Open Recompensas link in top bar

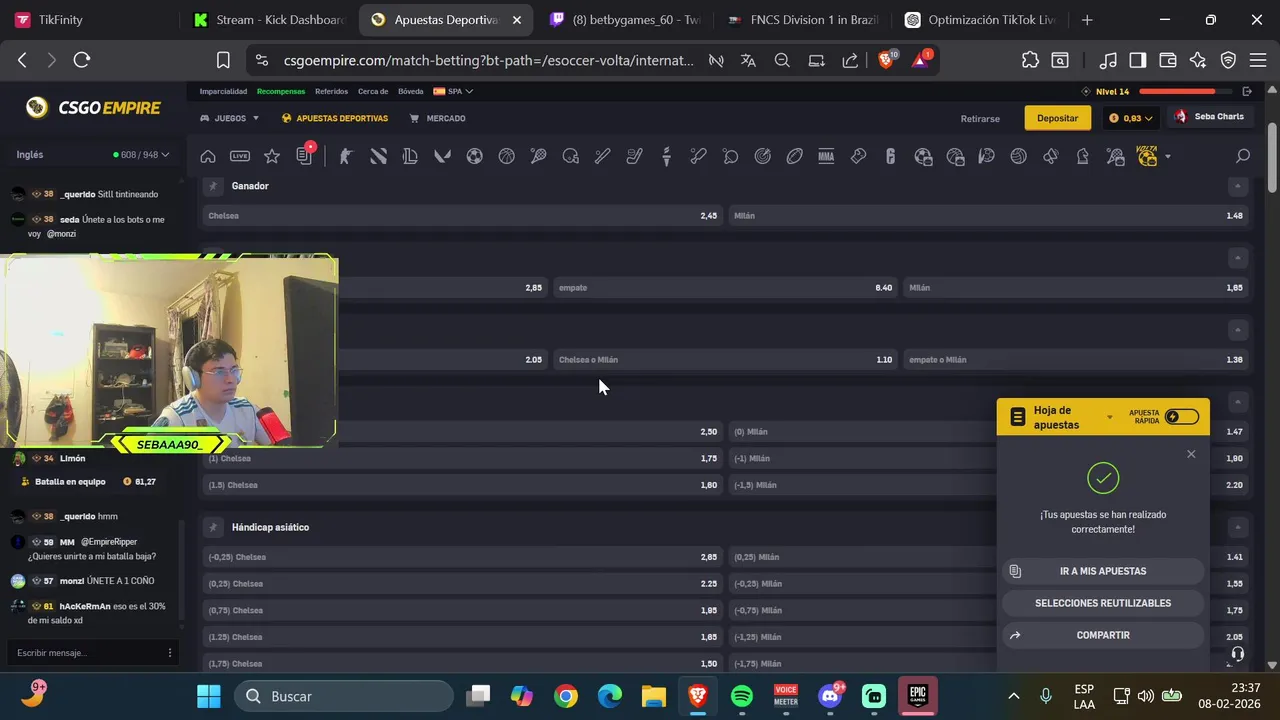click(281, 91)
